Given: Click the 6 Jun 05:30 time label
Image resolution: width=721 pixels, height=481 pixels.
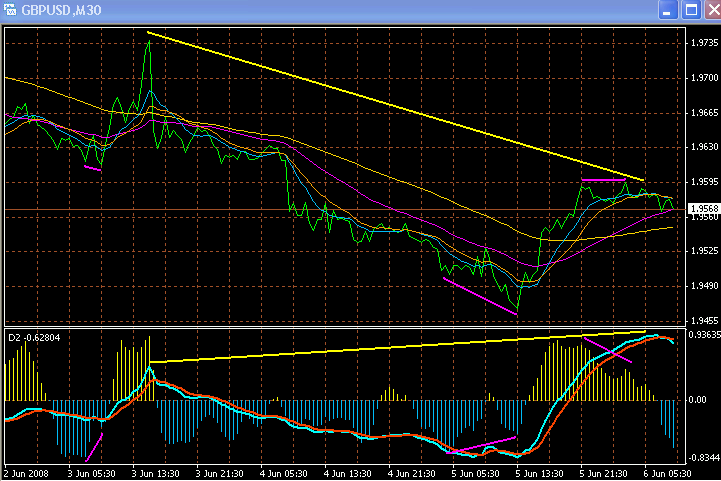Looking at the screenshot, I should 667,474.
